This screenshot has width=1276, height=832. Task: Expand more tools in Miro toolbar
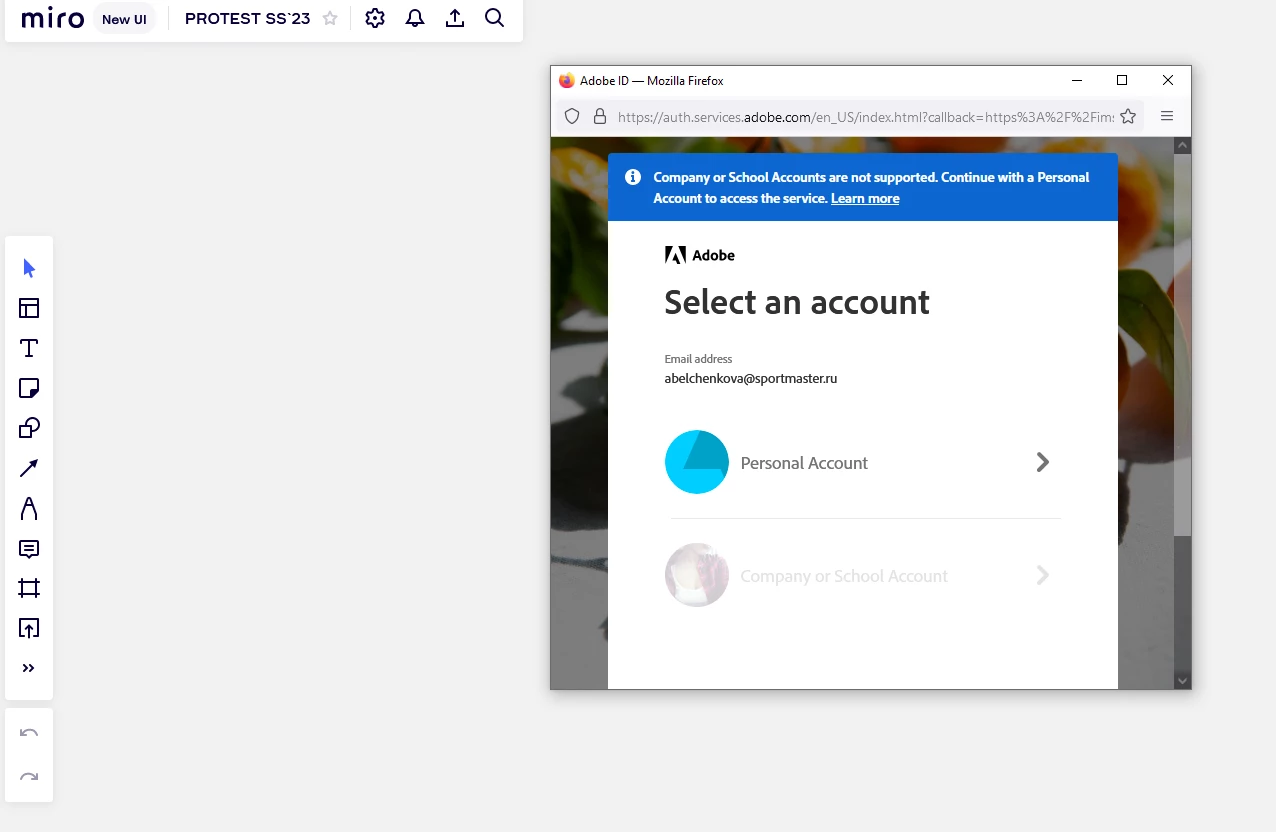coord(29,668)
